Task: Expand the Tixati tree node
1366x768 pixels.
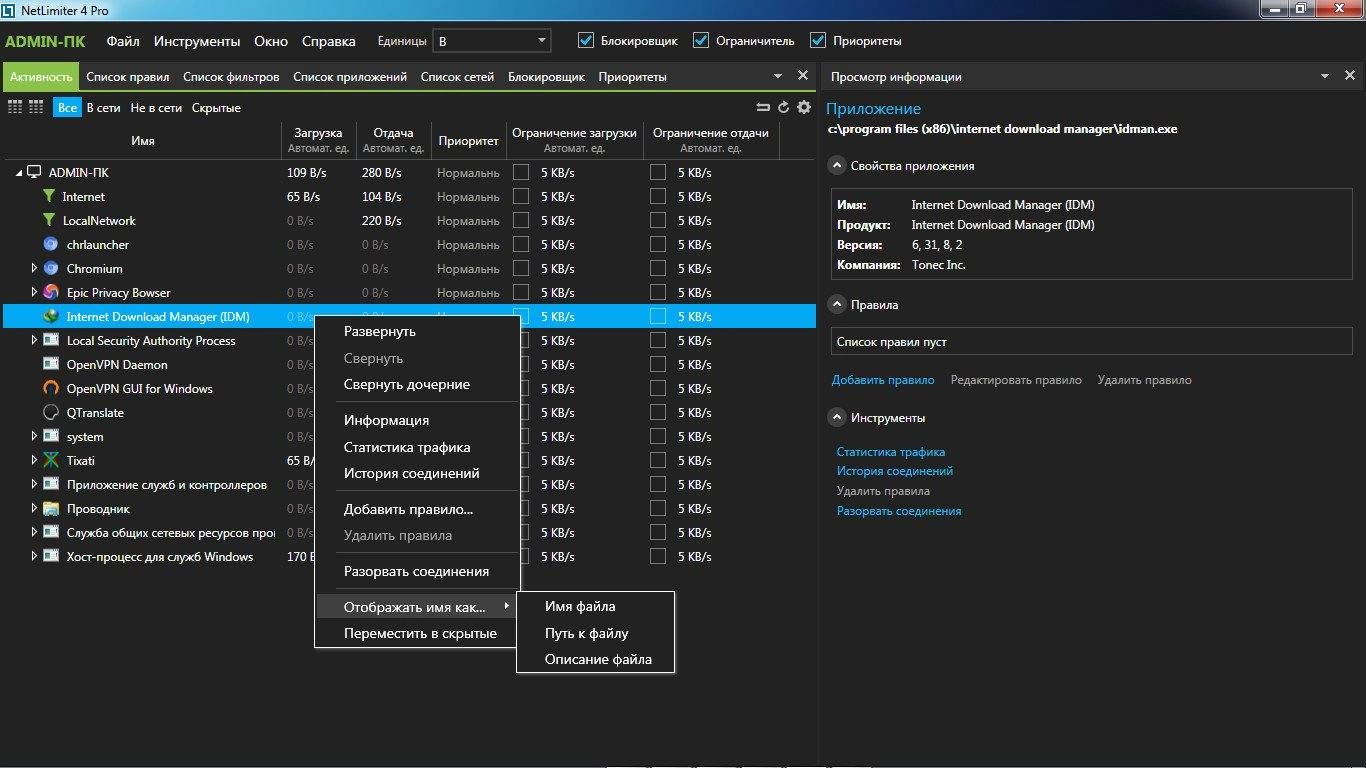Action: pos(34,461)
